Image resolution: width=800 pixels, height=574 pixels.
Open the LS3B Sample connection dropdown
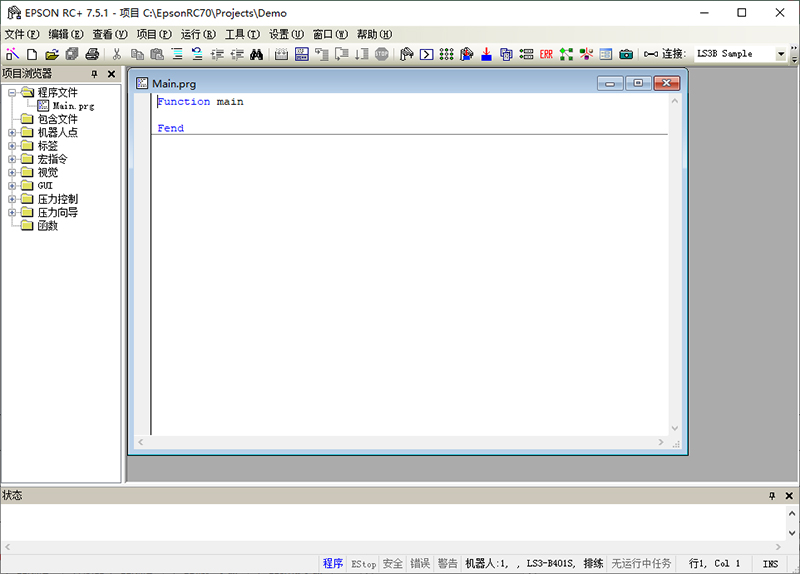tap(781, 54)
